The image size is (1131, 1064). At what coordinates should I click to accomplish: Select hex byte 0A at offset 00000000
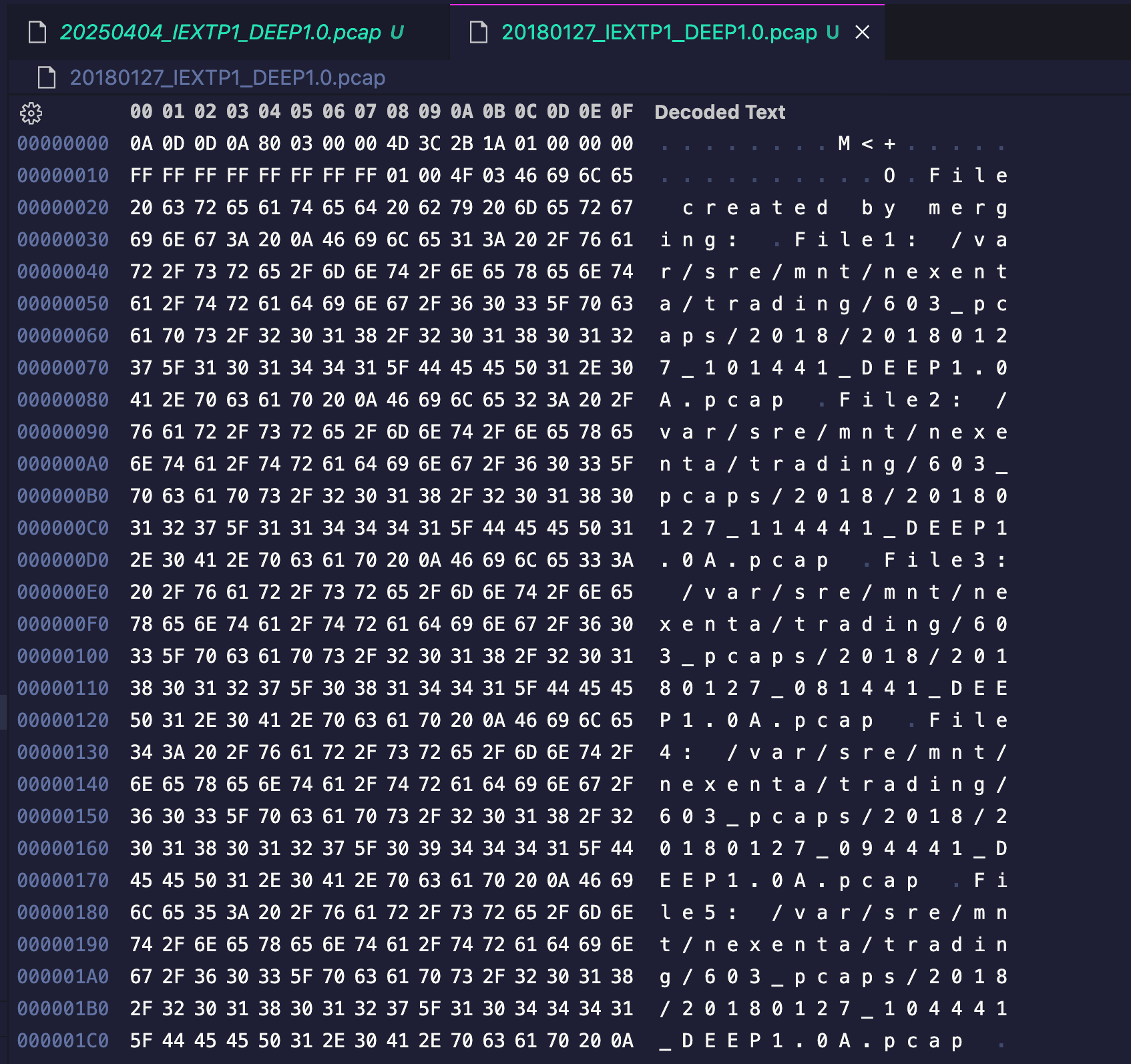[140, 143]
